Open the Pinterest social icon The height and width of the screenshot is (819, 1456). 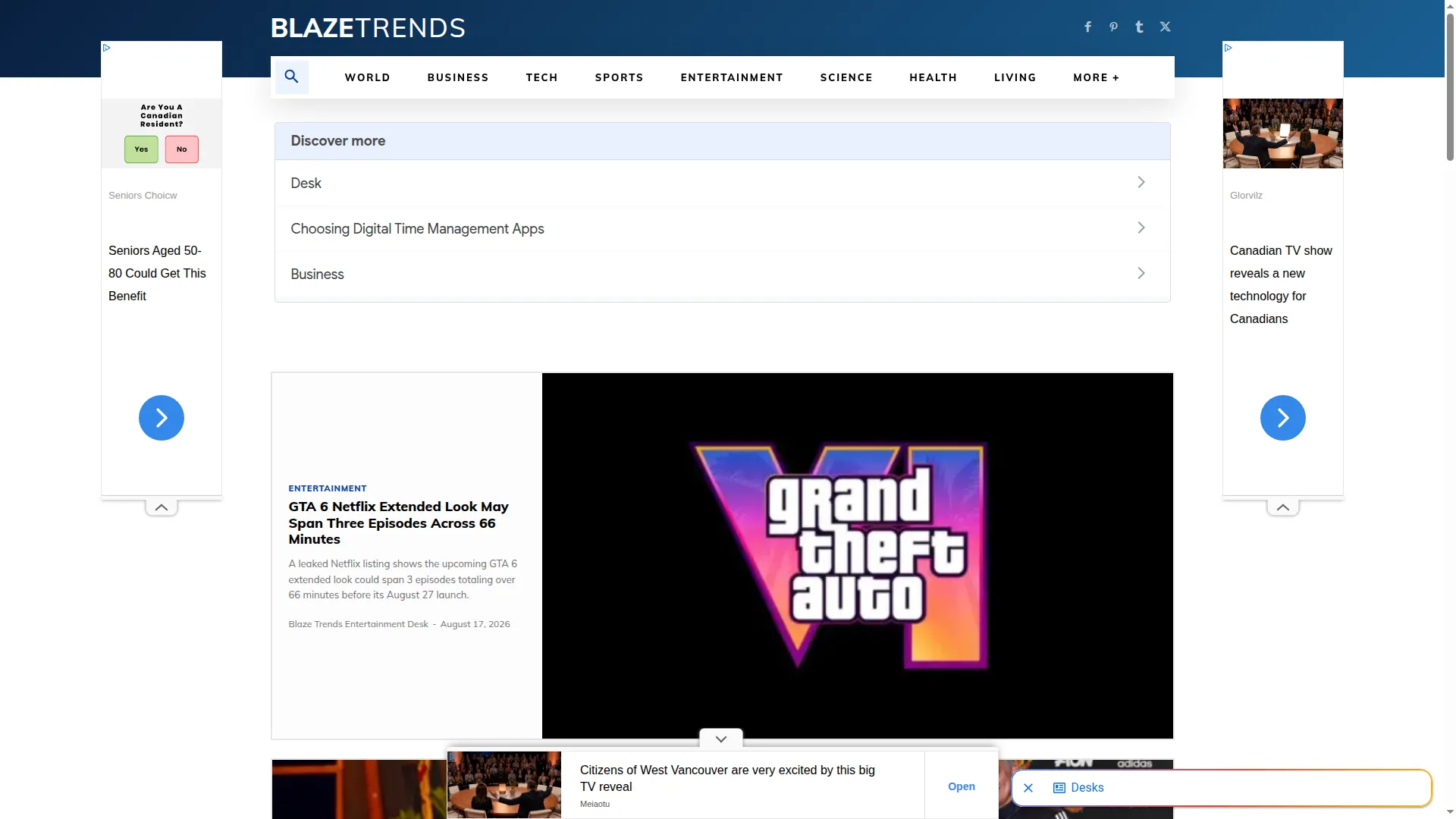pyautogui.click(x=1113, y=27)
